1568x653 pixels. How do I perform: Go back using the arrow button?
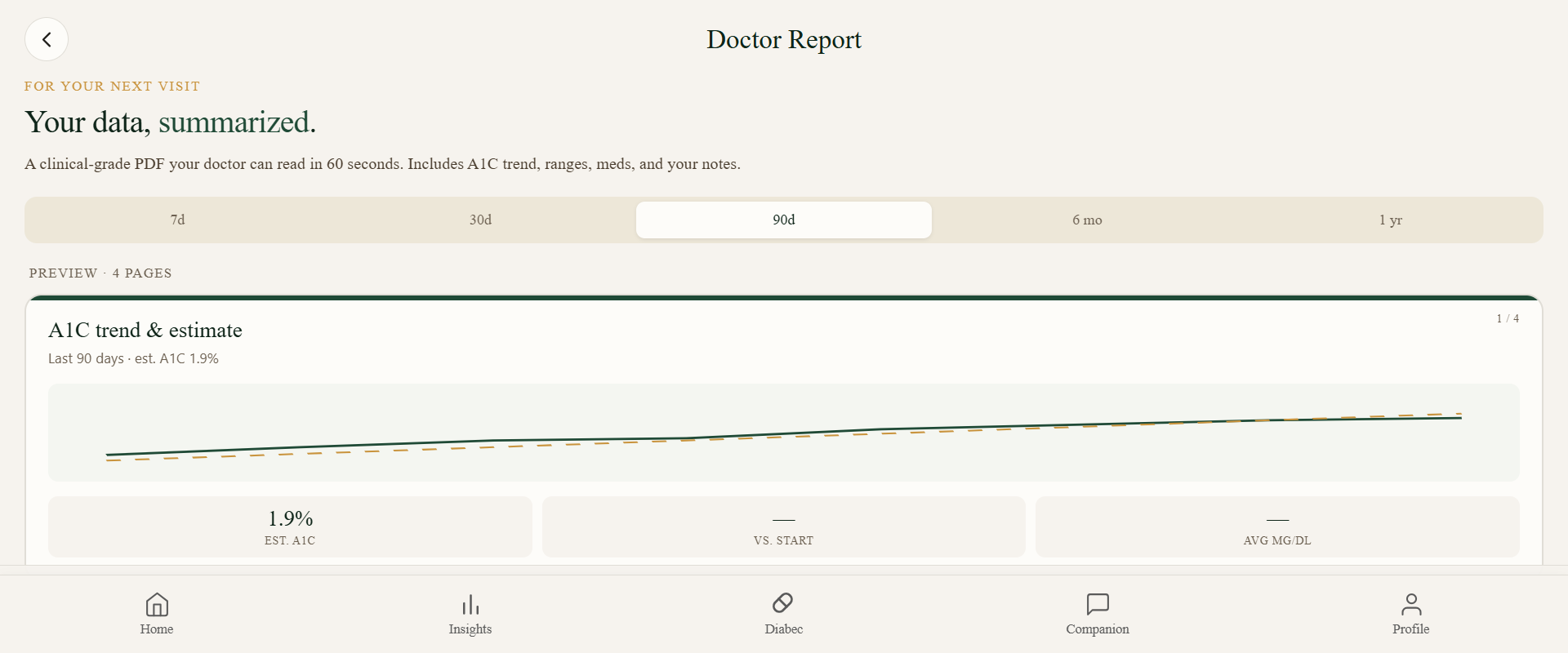(47, 39)
